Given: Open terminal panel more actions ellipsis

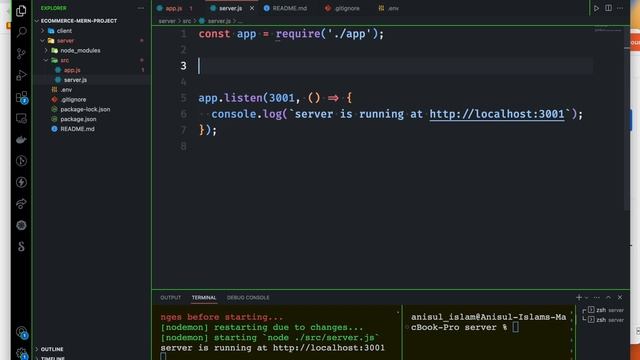Looking at the screenshot, I should click(x=597, y=298).
